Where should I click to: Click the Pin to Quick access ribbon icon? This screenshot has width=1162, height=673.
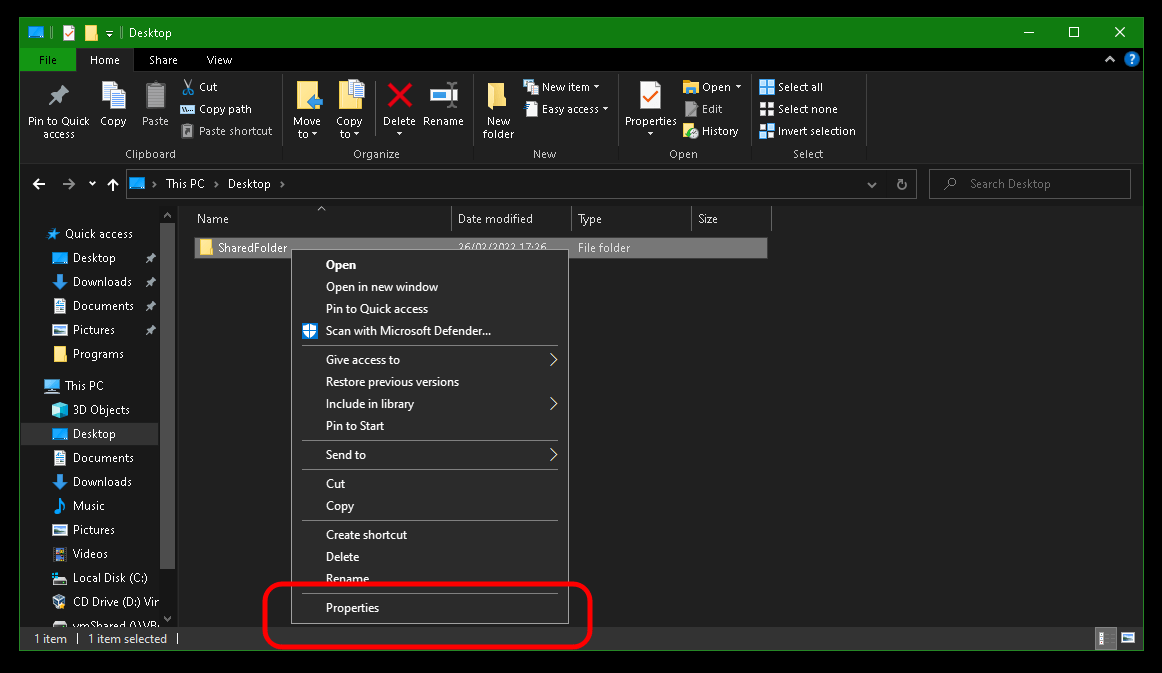click(59, 98)
